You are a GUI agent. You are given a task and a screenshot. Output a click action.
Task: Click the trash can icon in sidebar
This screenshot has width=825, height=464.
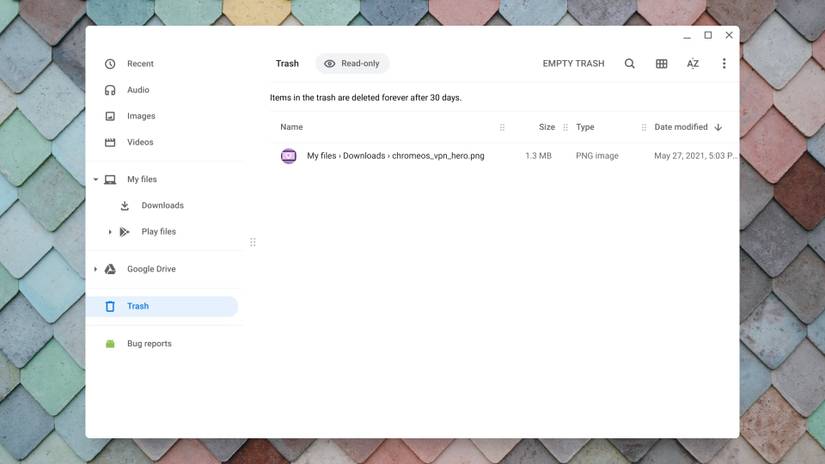pyautogui.click(x=110, y=306)
